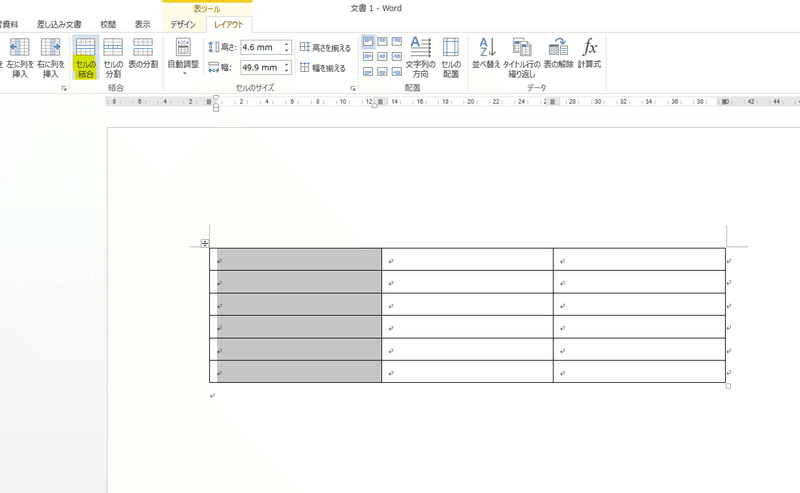Open the Review (校閲) ribbon tab

click(x=108, y=24)
